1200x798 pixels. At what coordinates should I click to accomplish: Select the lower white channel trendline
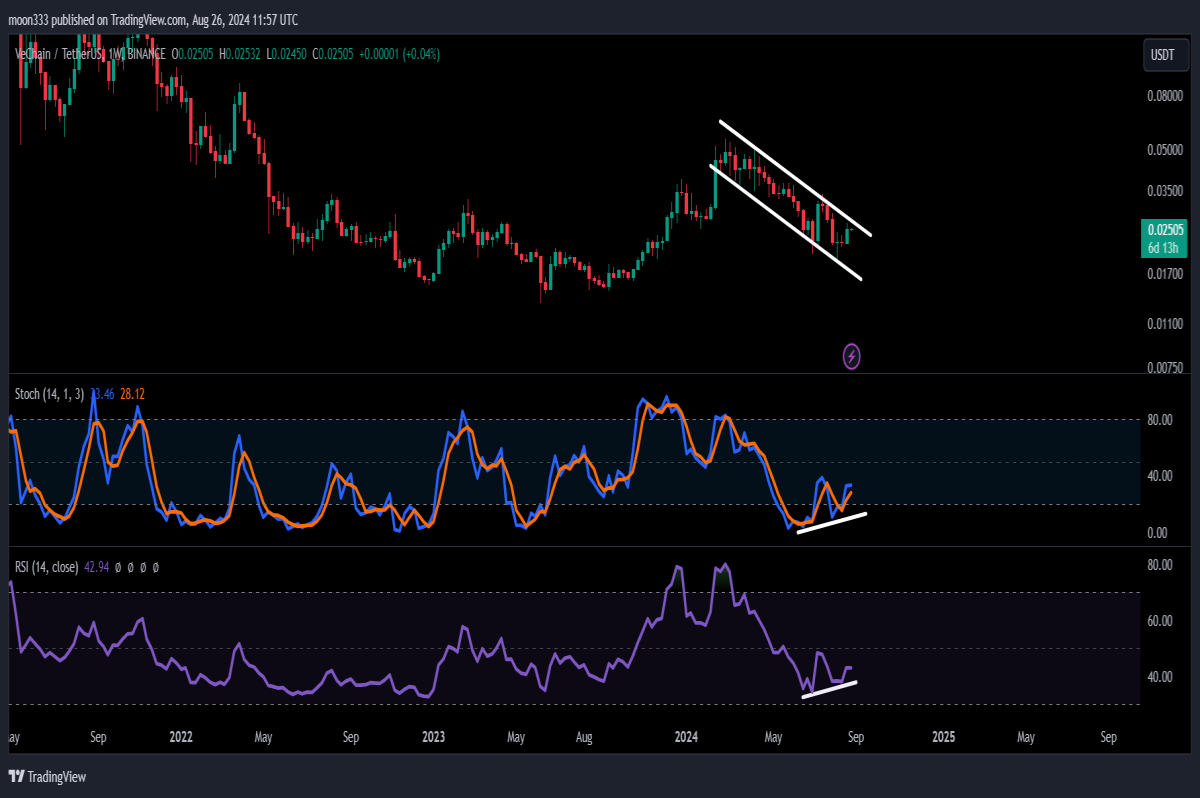pyautogui.click(x=785, y=222)
